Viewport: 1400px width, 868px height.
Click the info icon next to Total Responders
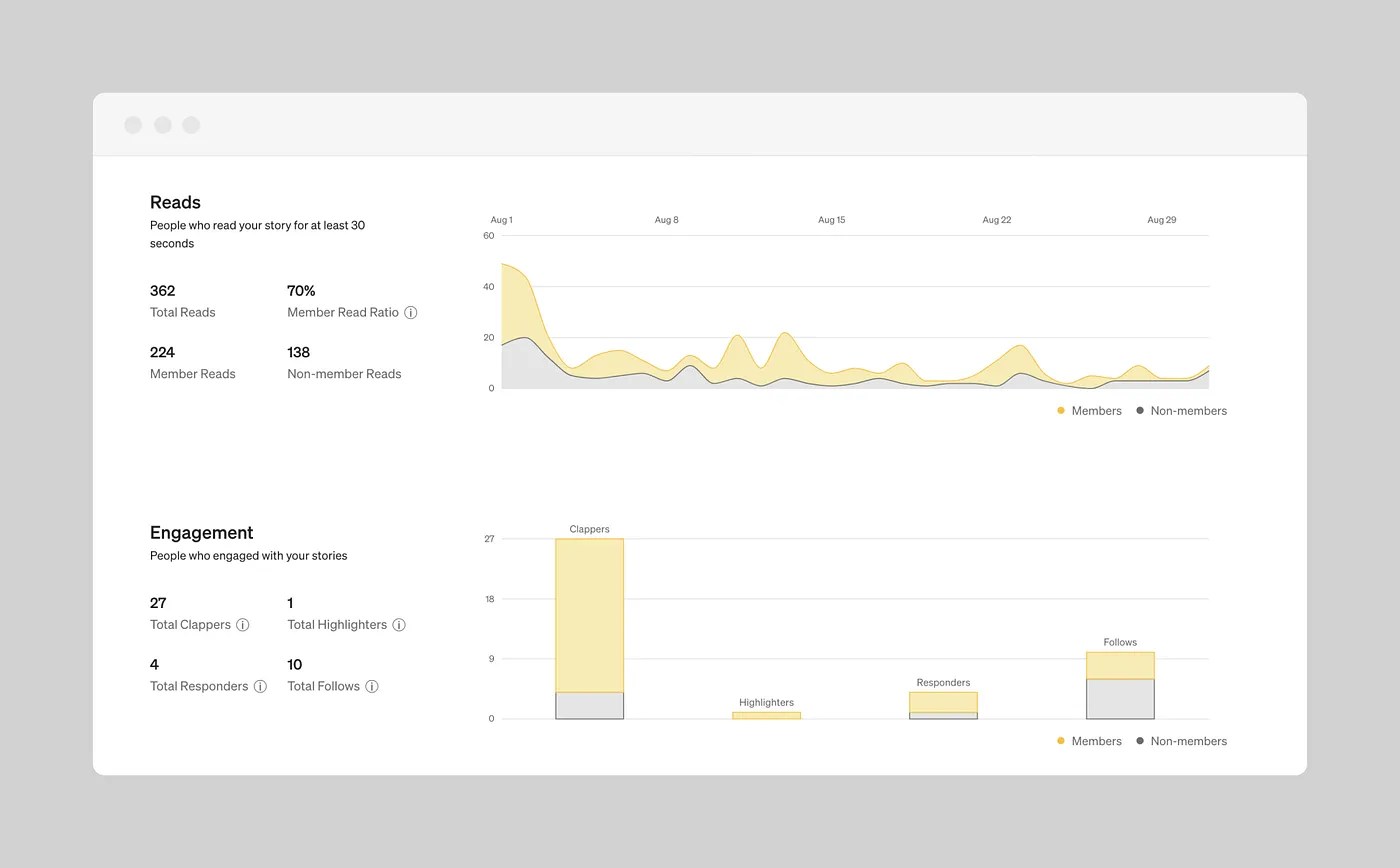pyautogui.click(x=260, y=687)
